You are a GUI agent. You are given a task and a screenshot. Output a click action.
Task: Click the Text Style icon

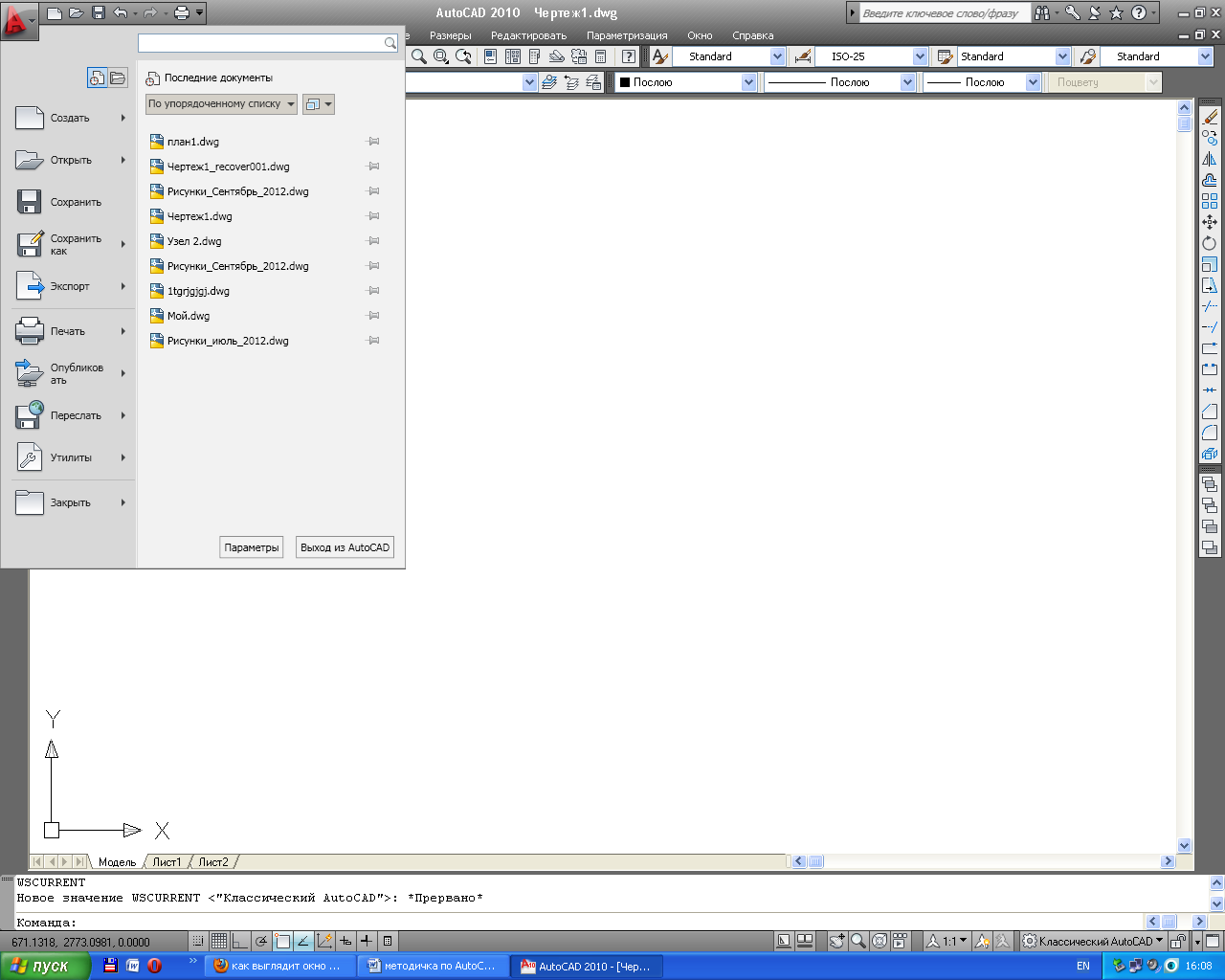coord(659,56)
